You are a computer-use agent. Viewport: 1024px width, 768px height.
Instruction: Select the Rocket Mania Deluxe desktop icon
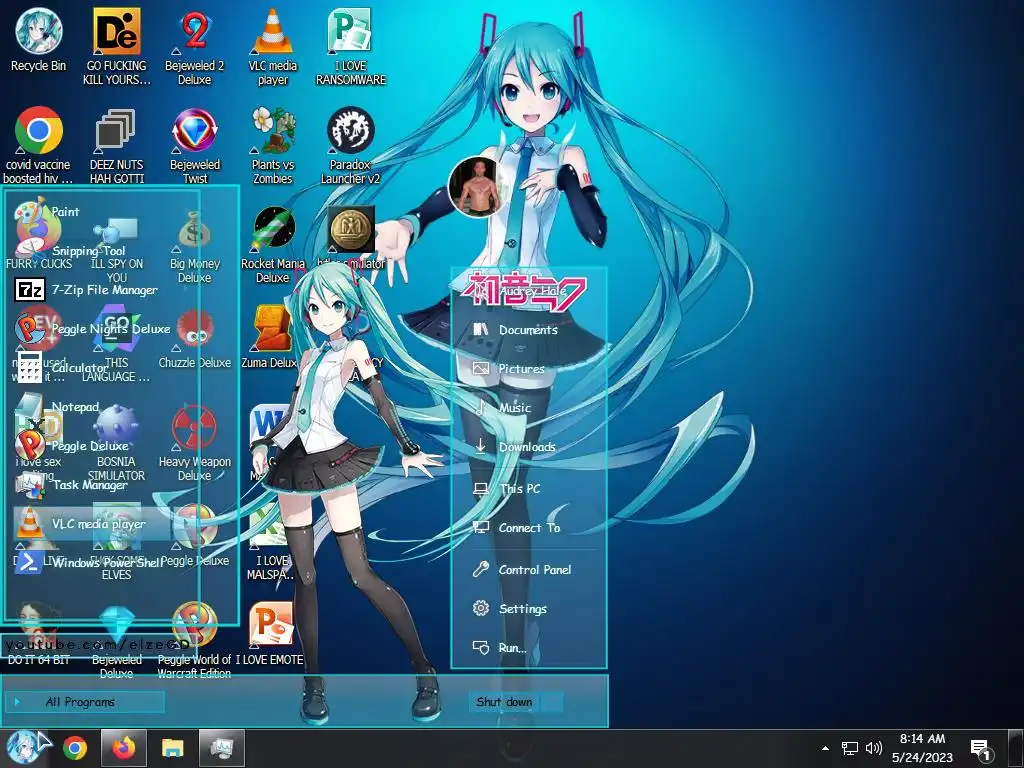click(273, 245)
